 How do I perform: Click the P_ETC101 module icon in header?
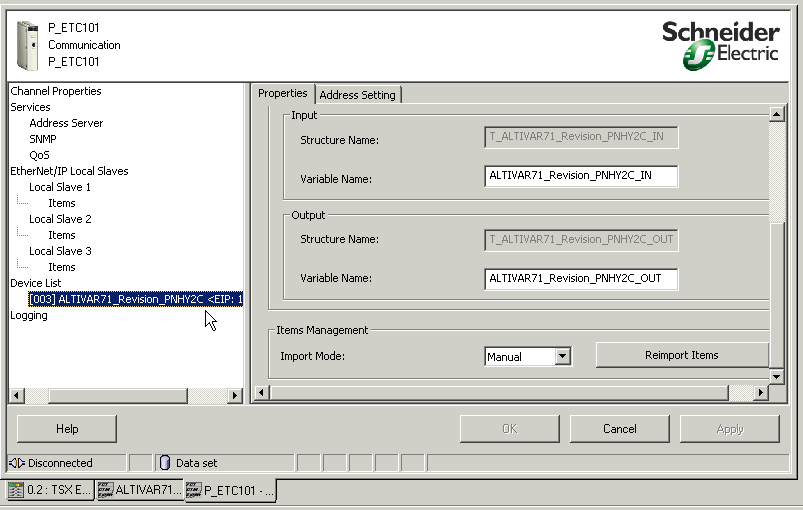[27, 45]
